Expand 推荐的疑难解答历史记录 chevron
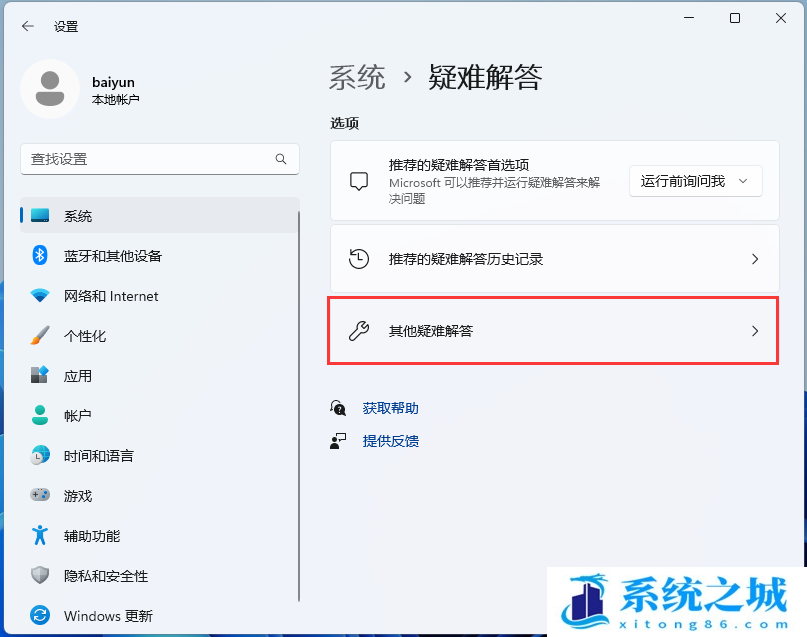This screenshot has width=807, height=637. pyautogui.click(x=755, y=259)
